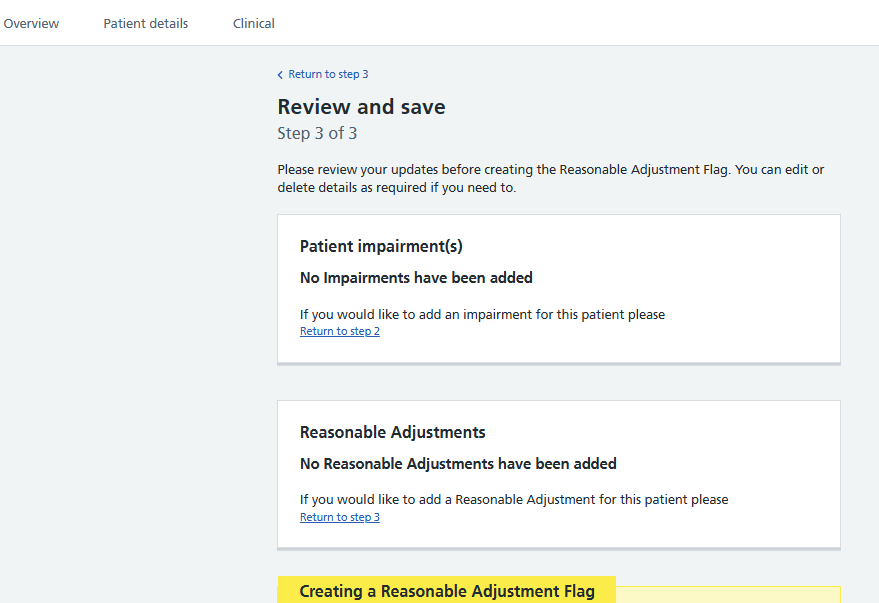Select the Review and save heading
The height and width of the screenshot is (603, 879).
coord(362,106)
